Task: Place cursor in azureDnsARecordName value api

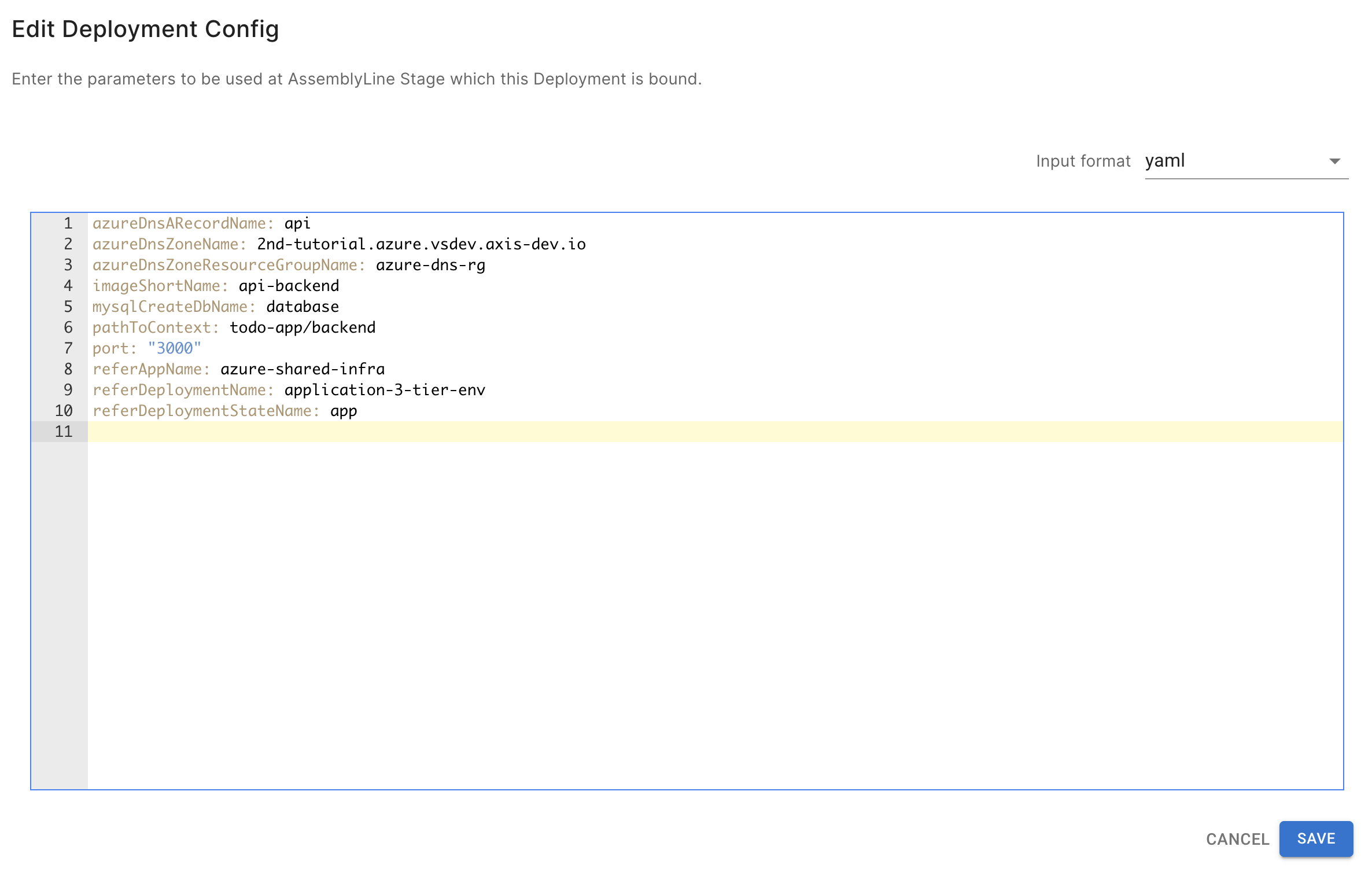Action: [297, 223]
